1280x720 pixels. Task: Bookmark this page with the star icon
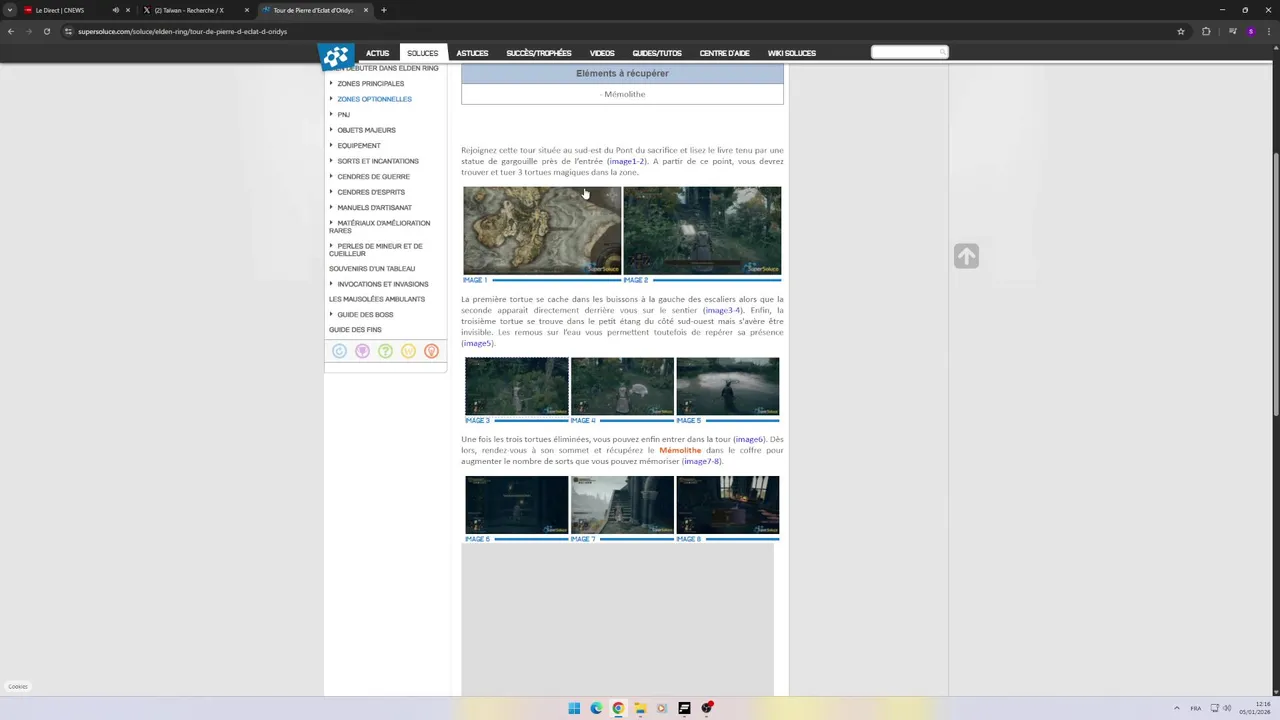coord(1181,31)
